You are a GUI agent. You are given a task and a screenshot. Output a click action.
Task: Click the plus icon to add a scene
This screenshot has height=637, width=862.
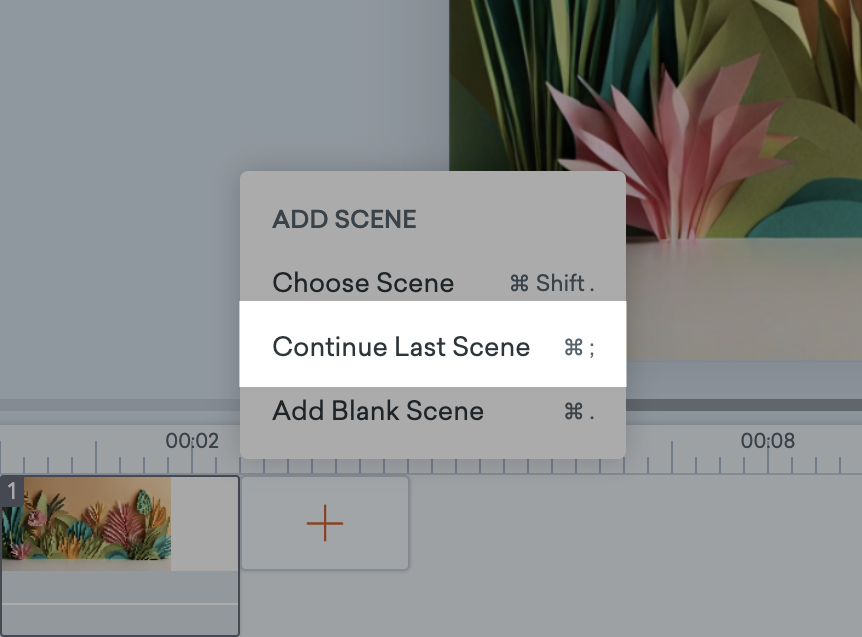point(324,522)
